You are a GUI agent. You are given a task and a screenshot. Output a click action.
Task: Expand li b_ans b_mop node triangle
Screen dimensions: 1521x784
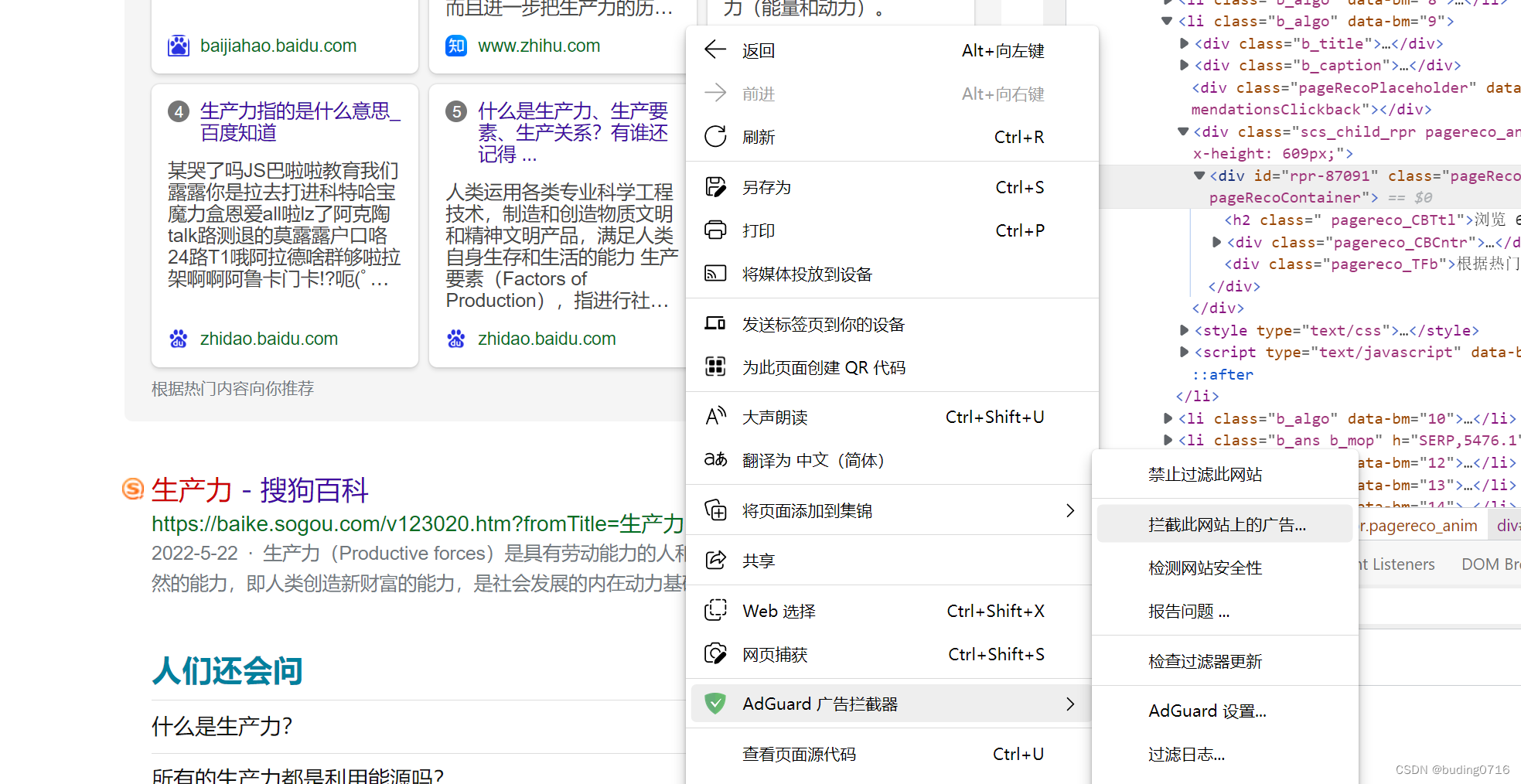click(1168, 440)
